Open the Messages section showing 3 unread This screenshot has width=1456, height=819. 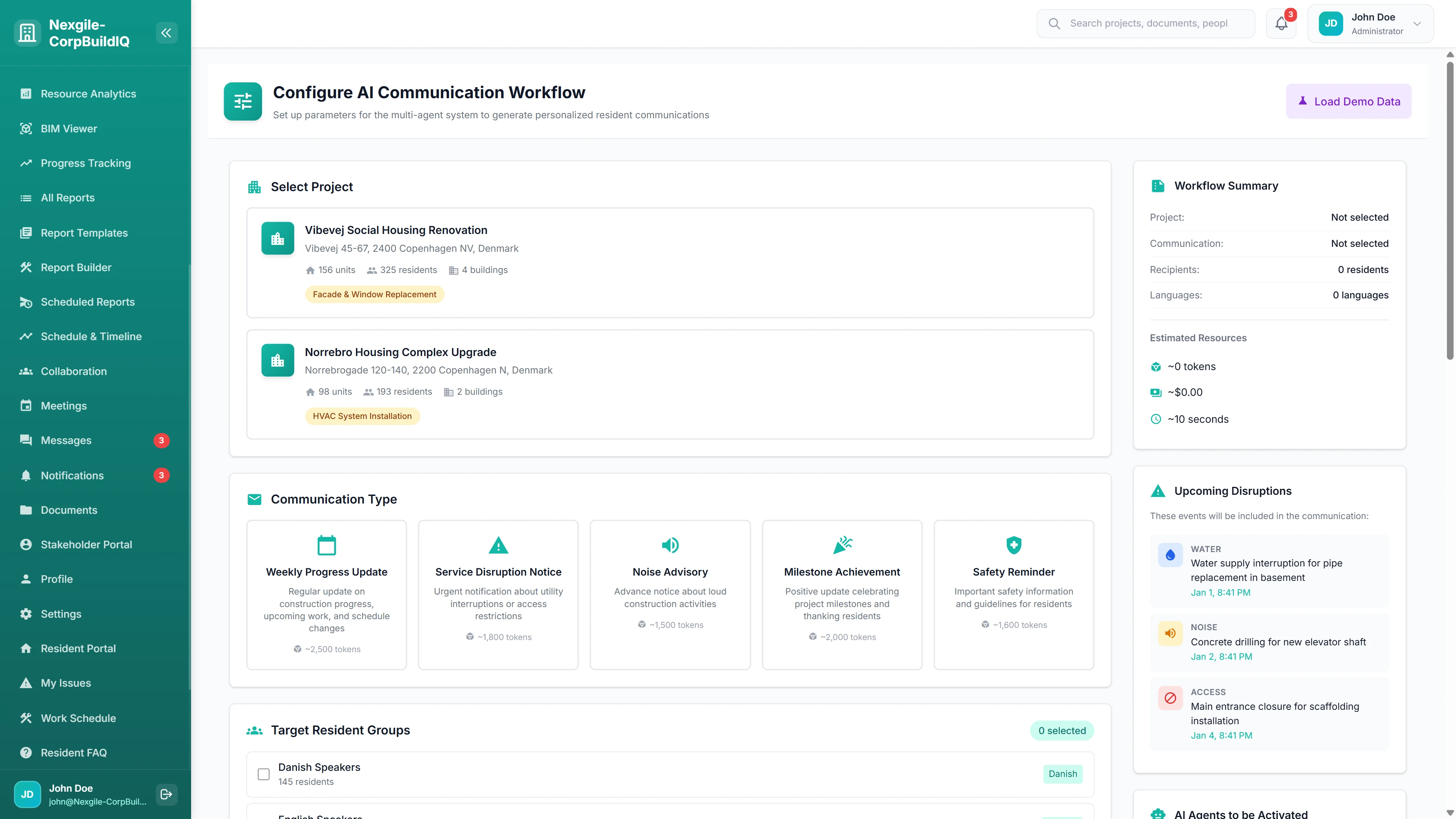tap(66, 440)
